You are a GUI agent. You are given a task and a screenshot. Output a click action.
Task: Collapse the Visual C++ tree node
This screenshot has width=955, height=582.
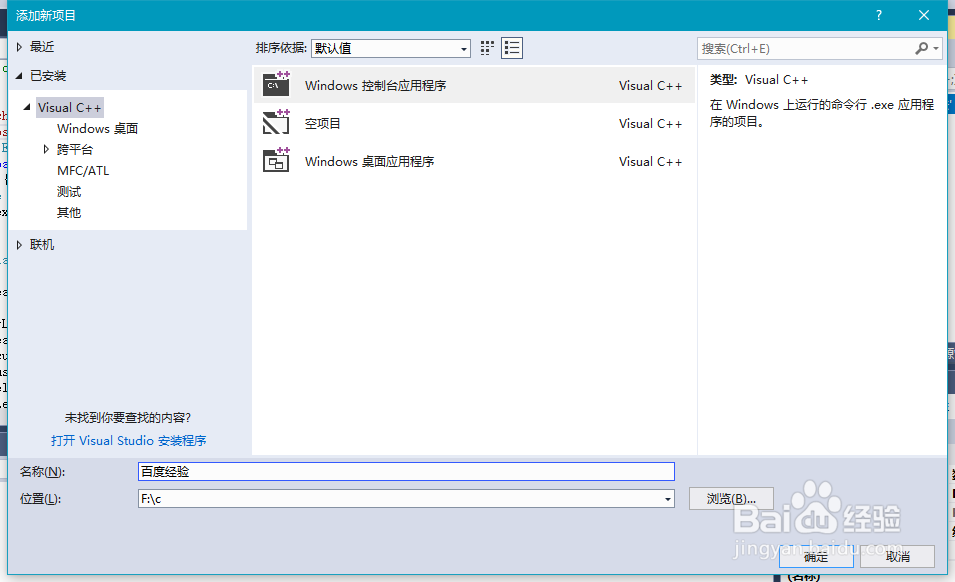27,107
